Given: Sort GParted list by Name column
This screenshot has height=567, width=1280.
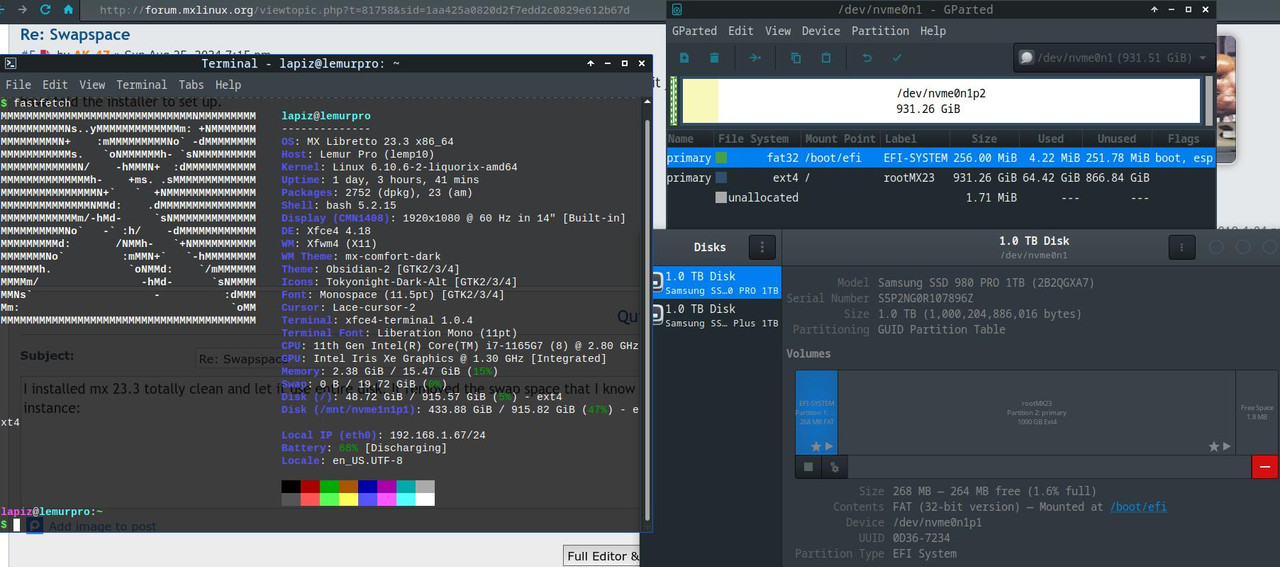Looking at the screenshot, I should point(690,139).
